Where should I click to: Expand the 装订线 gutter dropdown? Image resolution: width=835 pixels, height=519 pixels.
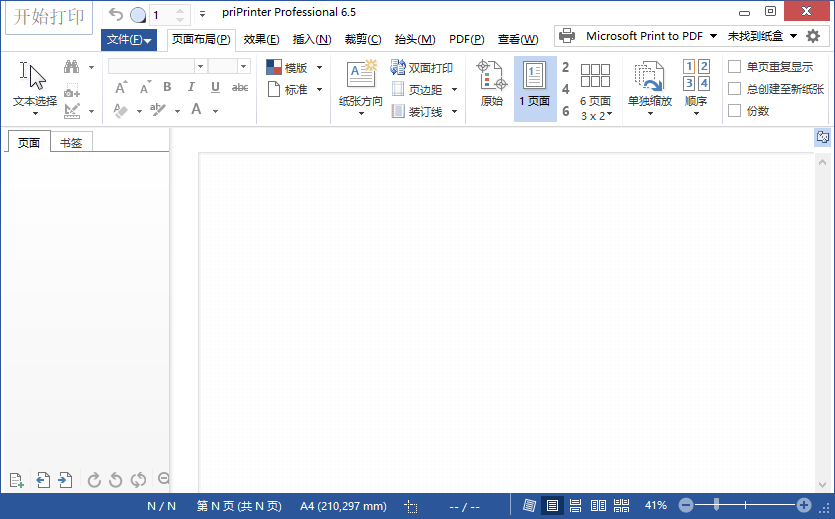(454, 111)
